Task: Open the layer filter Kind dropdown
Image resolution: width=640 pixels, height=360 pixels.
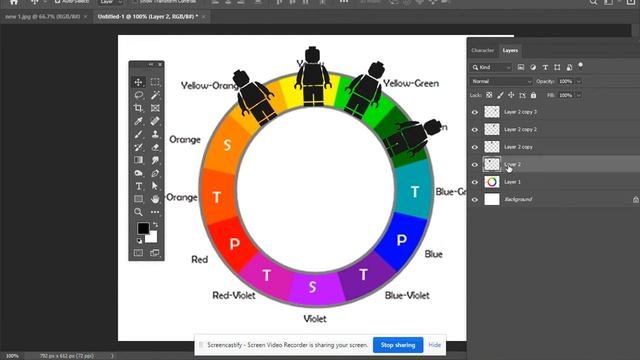Action: 491,67
